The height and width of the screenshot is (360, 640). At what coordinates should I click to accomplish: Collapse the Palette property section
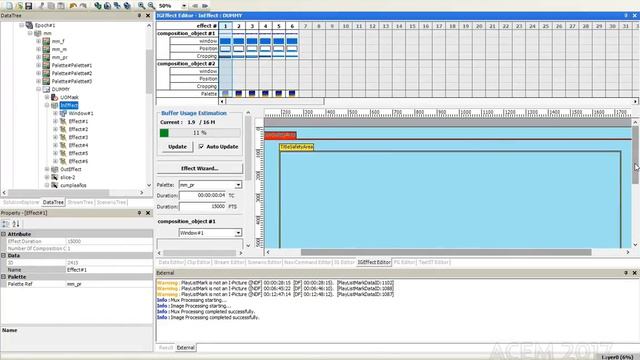(4, 277)
